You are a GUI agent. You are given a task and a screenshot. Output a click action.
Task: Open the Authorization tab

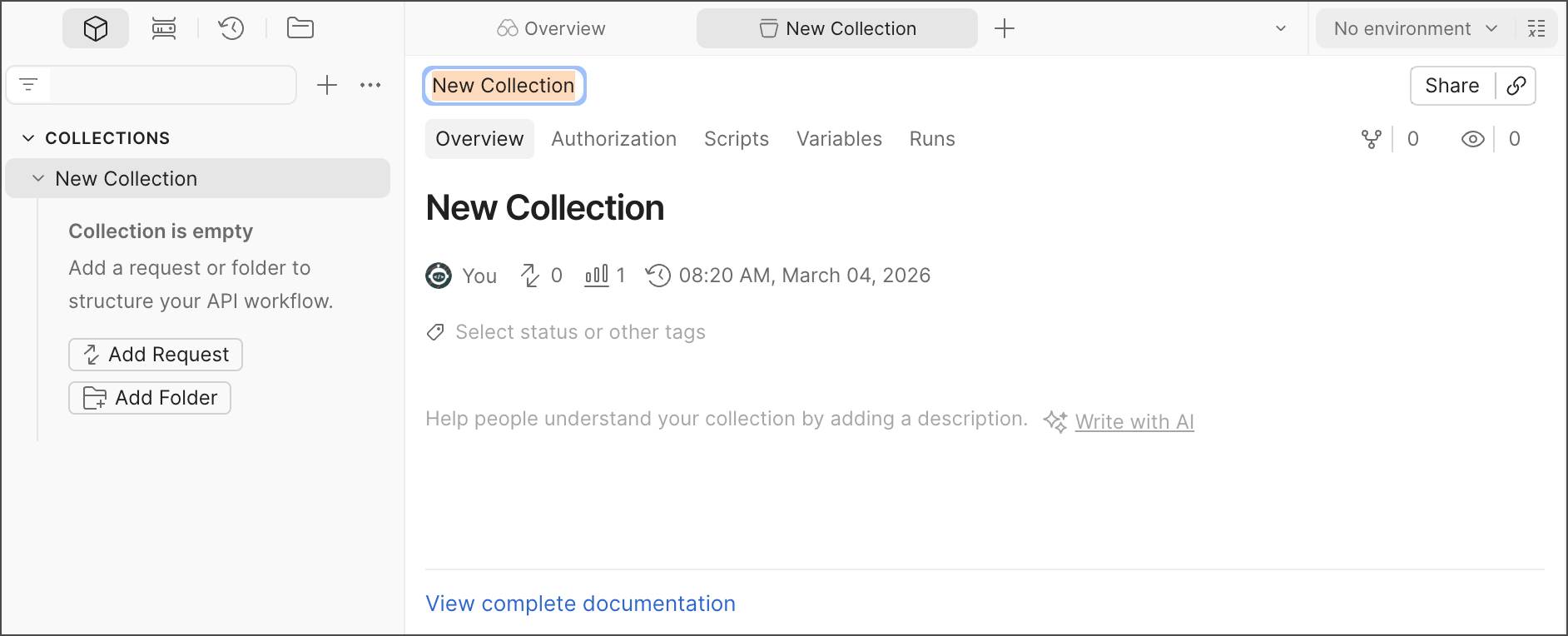pyautogui.click(x=614, y=139)
